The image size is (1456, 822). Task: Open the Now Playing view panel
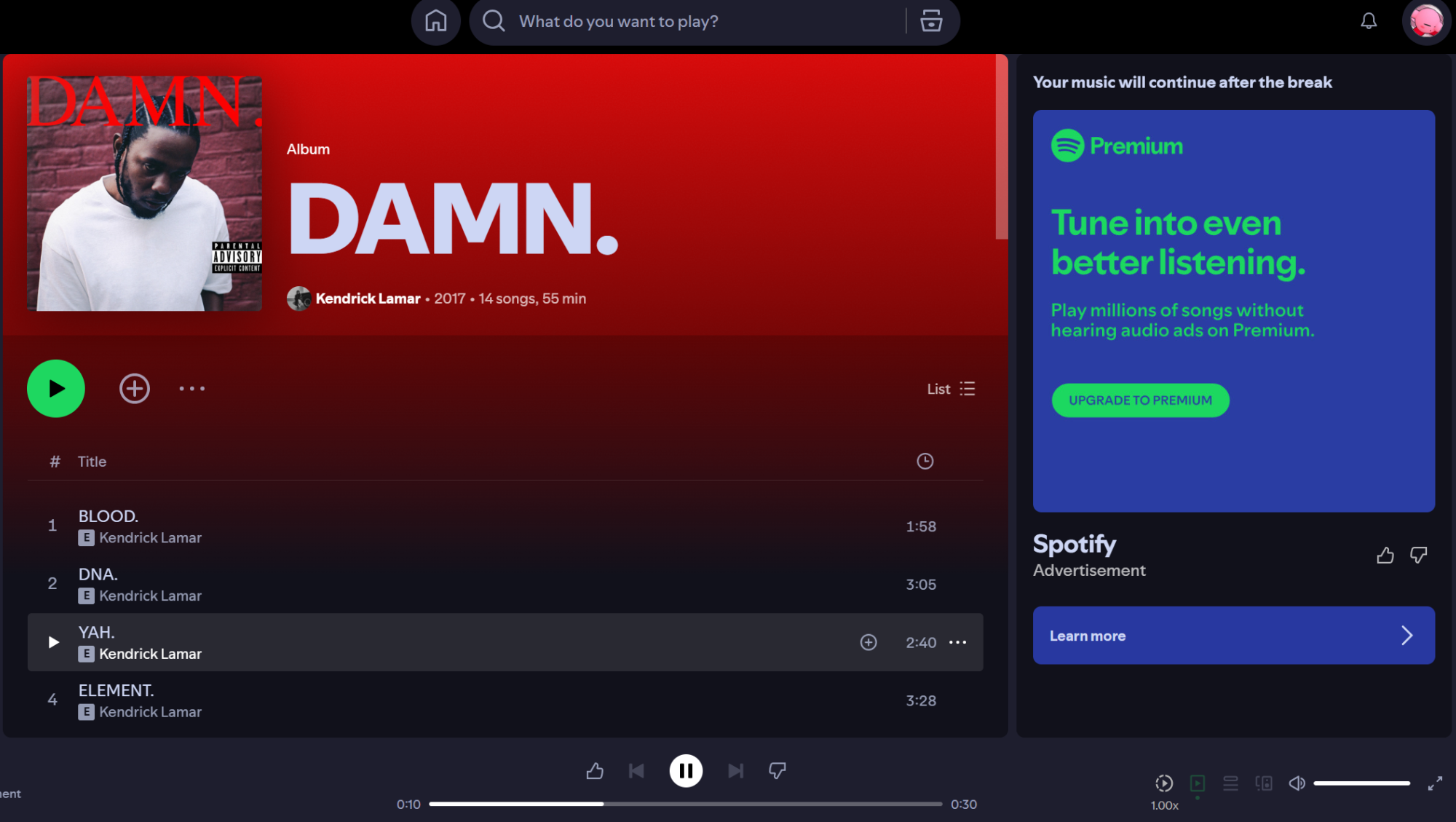[1198, 783]
